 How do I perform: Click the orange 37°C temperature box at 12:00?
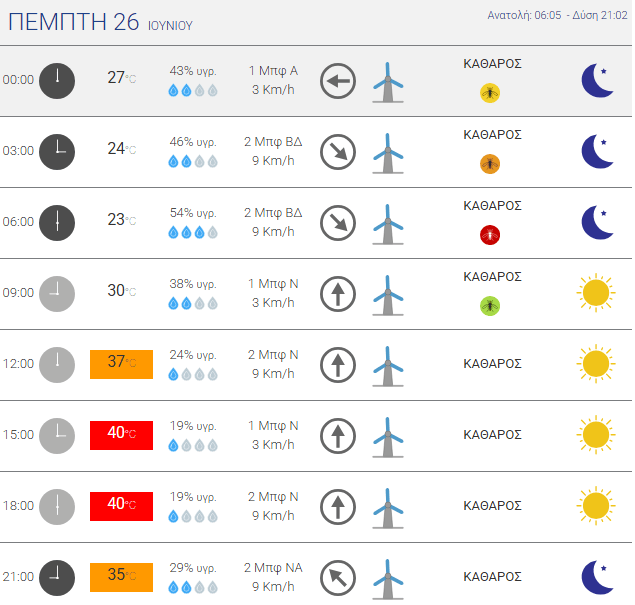click(x=121, y=364)
